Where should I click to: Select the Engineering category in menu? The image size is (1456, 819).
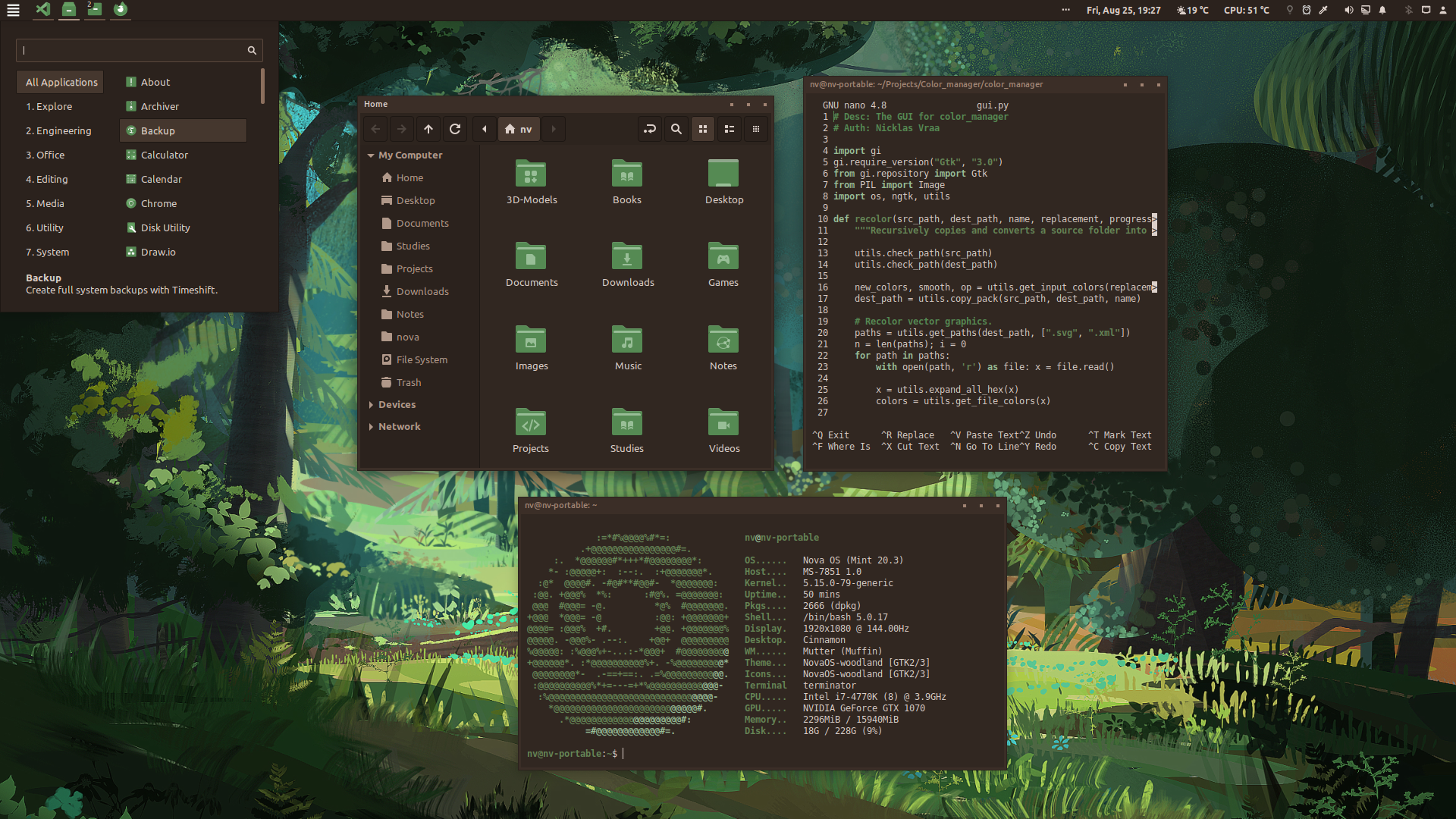coord(59,130)
